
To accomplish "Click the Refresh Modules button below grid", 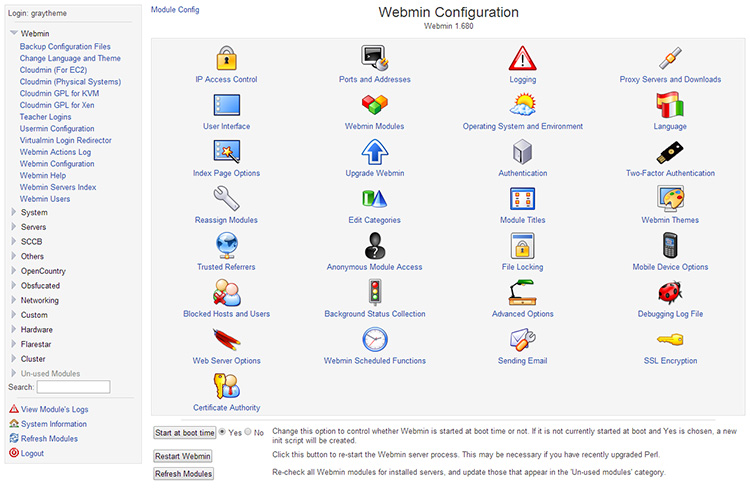I will [184, 474].
